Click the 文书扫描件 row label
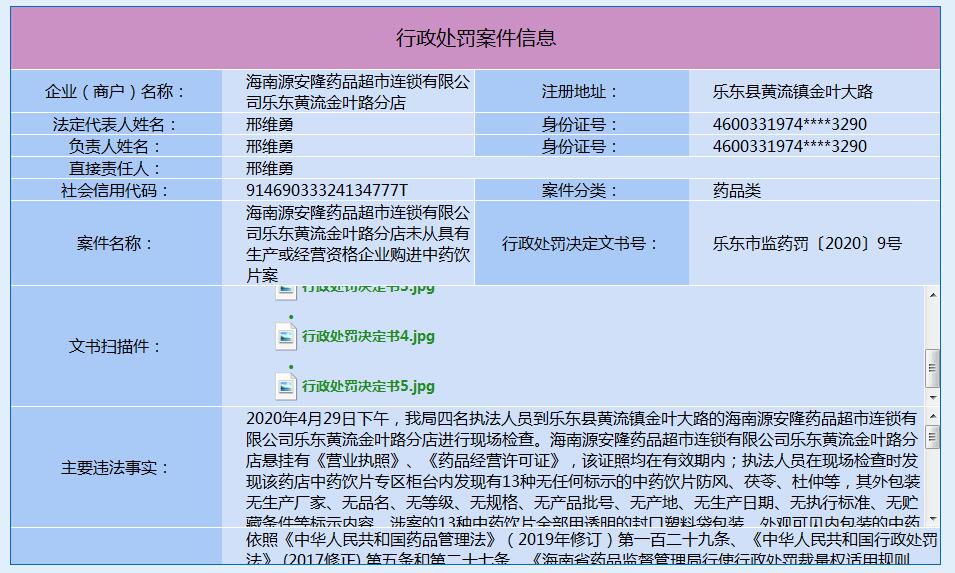 pyautogui.click(x=116, y=346)
